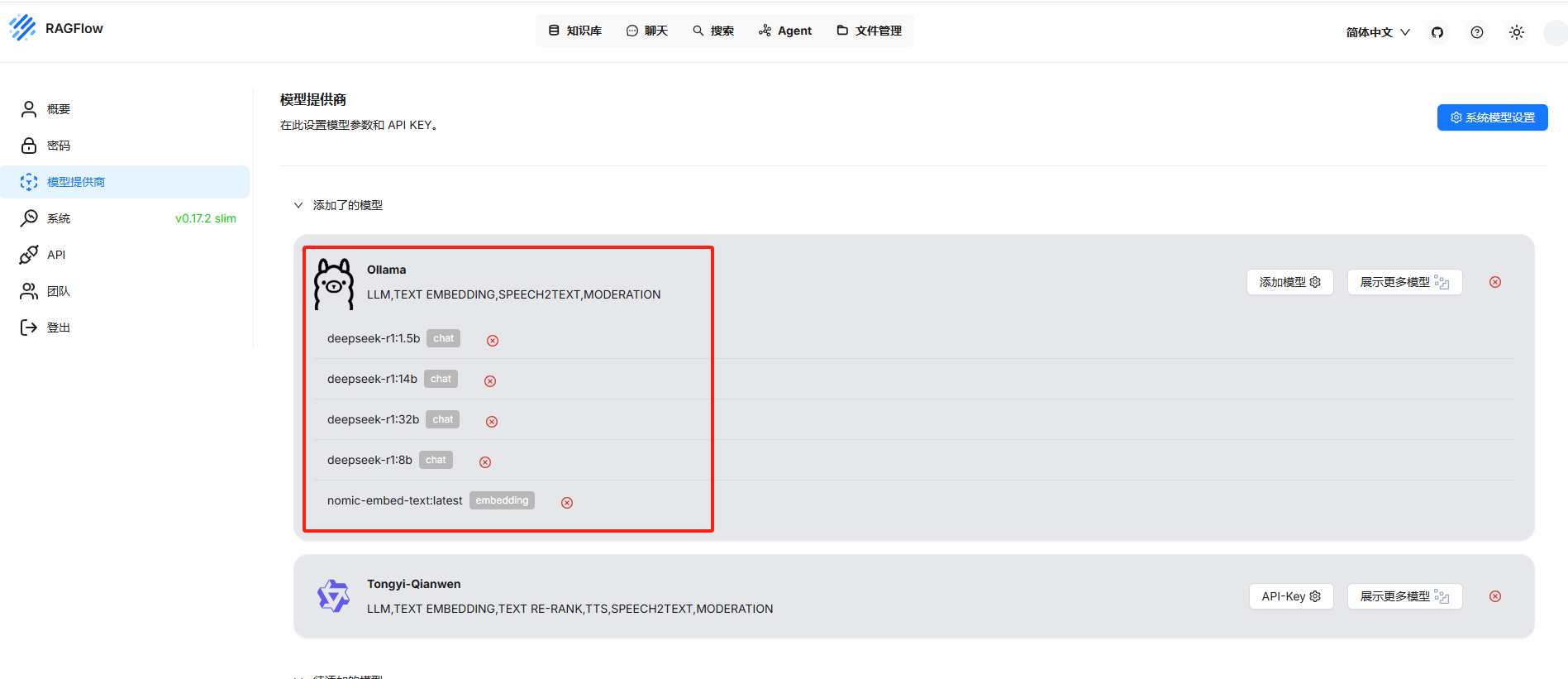Click the chat tag on deepseek-r1:8b
This screenshot has width=1568, height=679.
[436, 460]
